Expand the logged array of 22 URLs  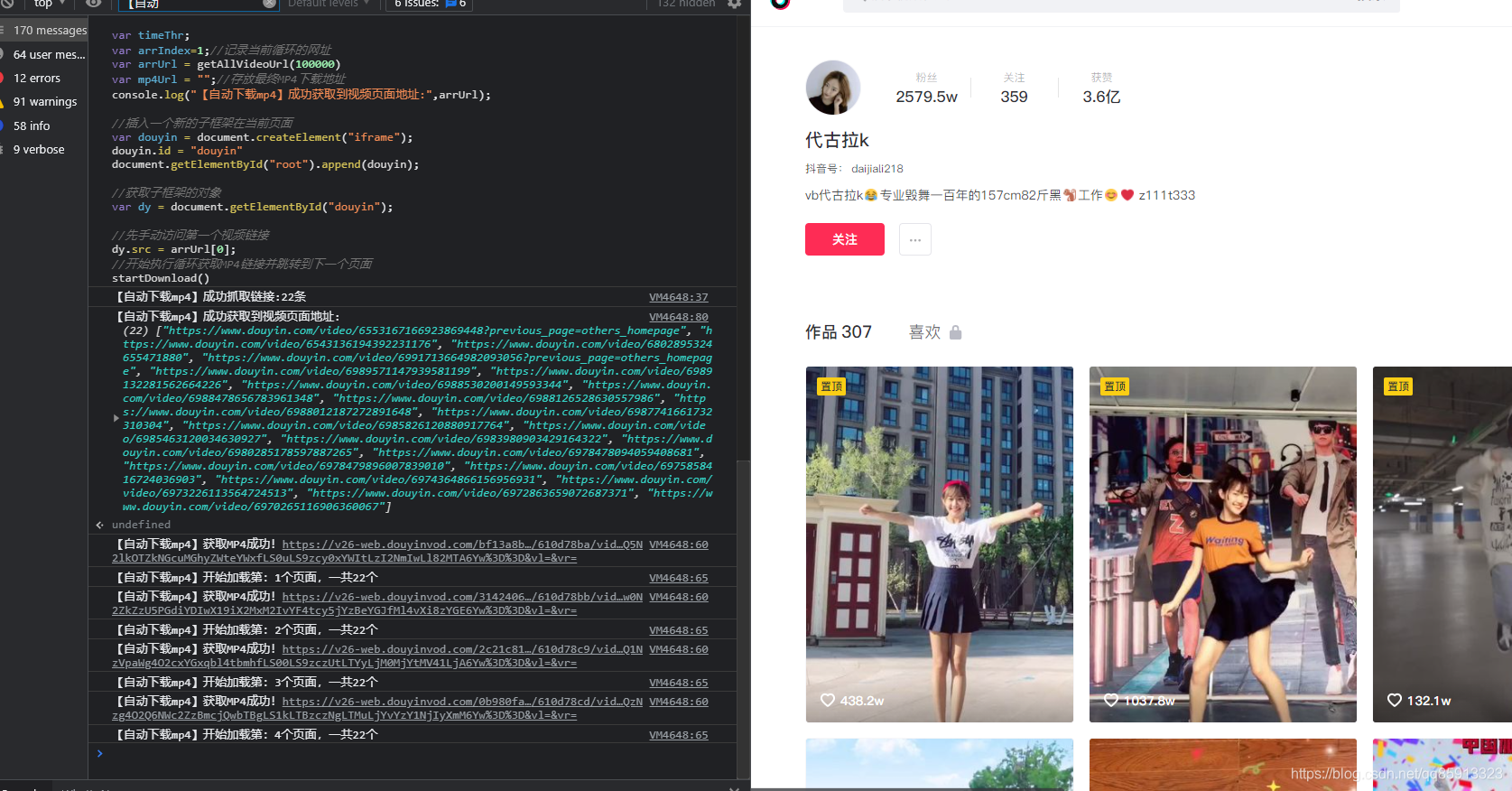pos(116,418)
